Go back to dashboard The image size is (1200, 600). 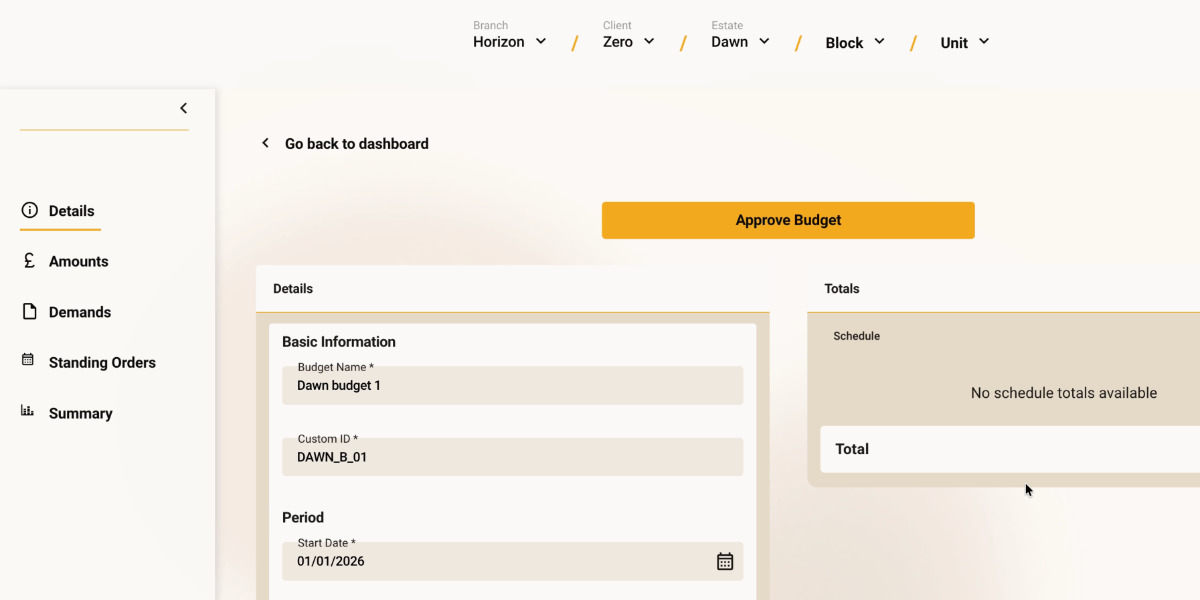356,144
